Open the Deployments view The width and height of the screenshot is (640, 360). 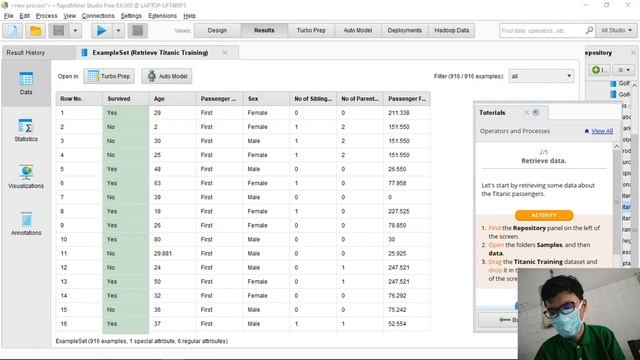tap(404, 30)
